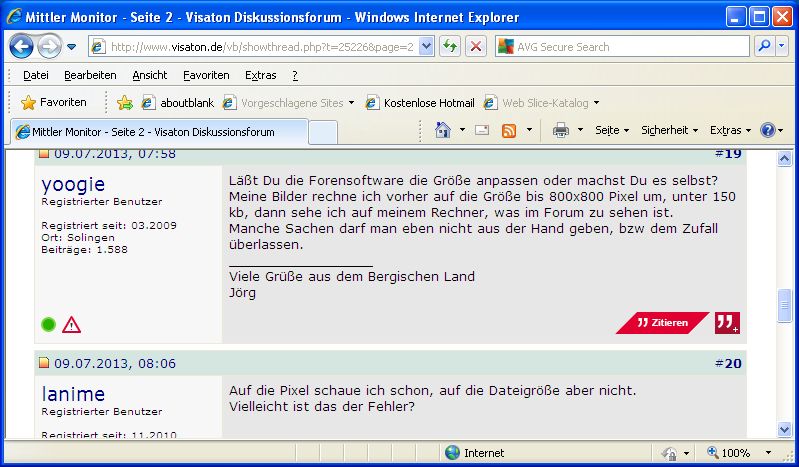Click the scrollbar down arrow
Image resolution: width=799 pixels, height=467 pixels.
pyautogui.click(x=784, y=429)
